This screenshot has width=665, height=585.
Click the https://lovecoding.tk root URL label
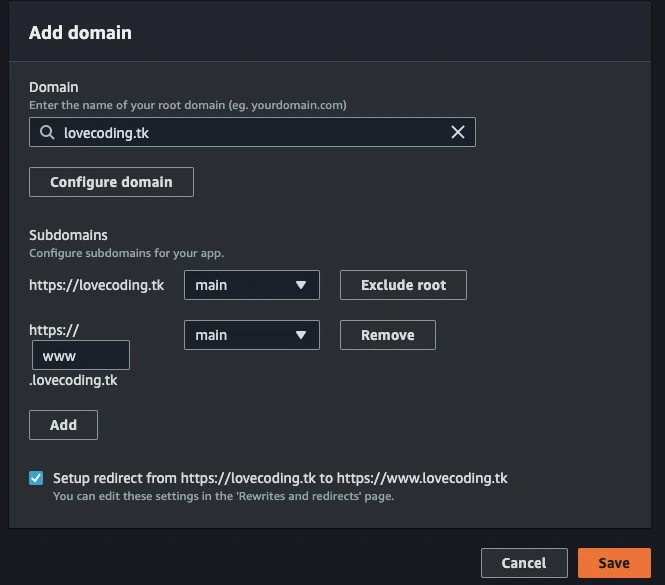click(96, 285)
